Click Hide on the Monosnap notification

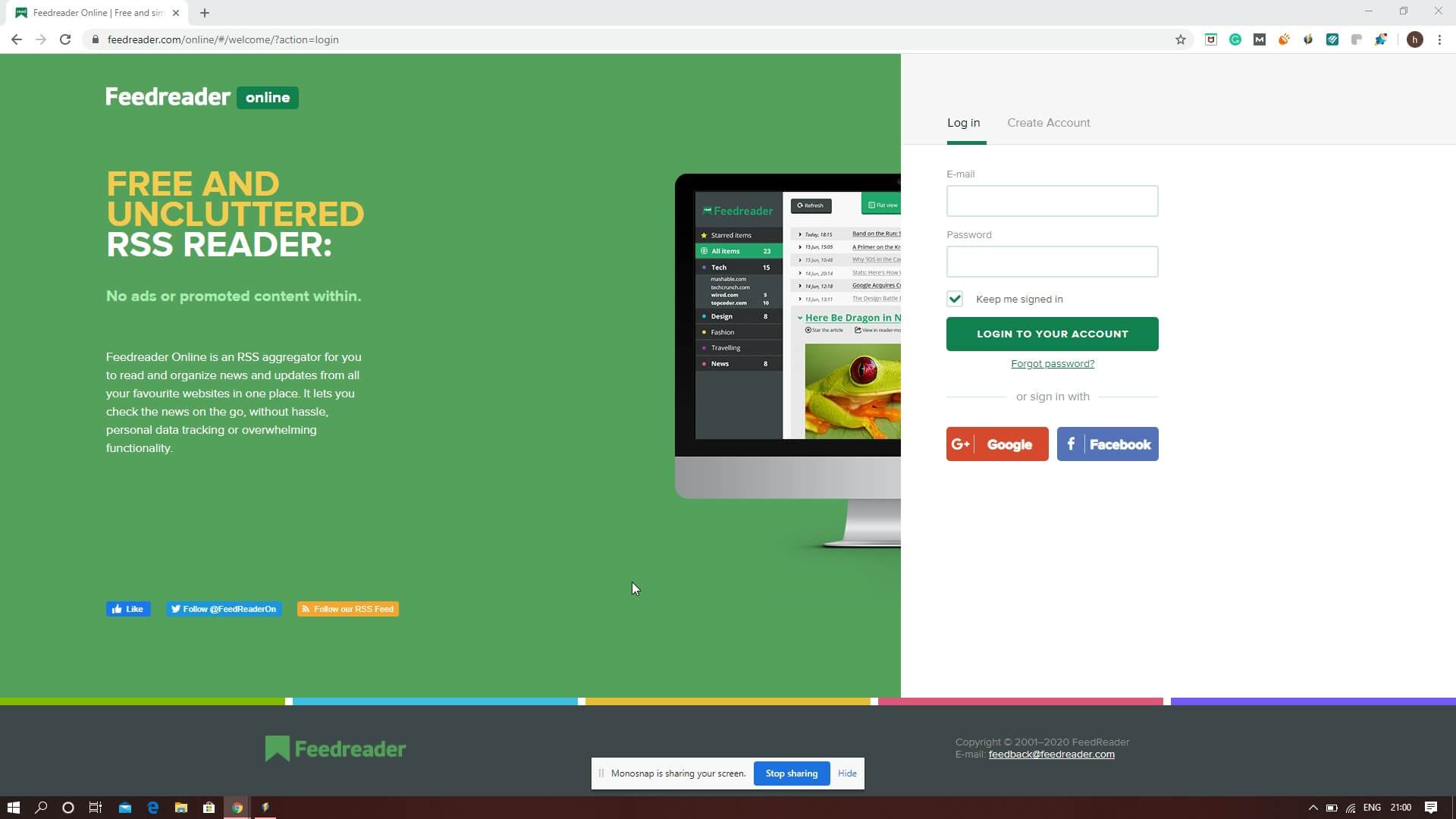pos(848,773)
